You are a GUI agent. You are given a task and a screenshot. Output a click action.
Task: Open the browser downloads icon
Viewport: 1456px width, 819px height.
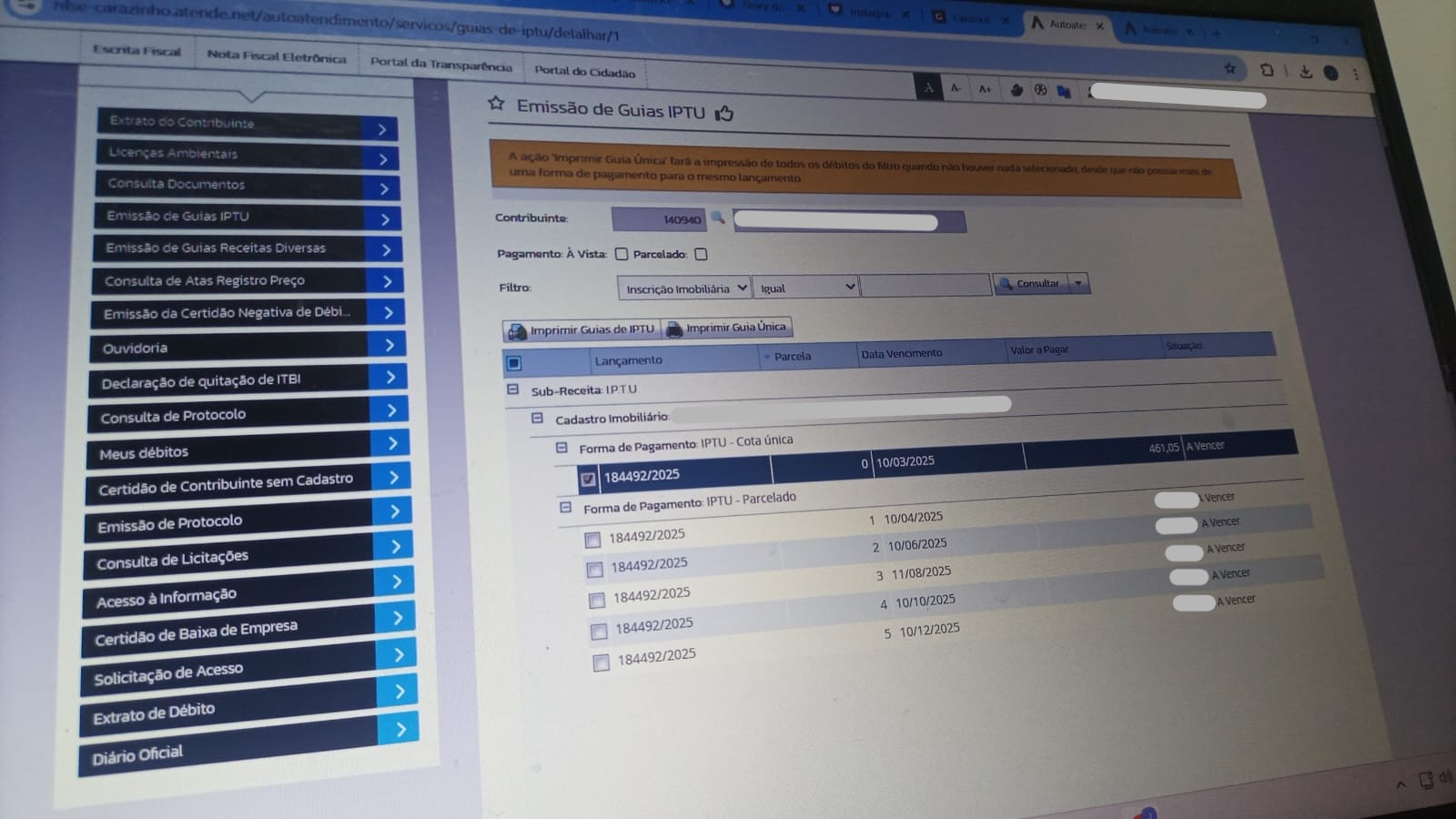(x=1306, y=72)
